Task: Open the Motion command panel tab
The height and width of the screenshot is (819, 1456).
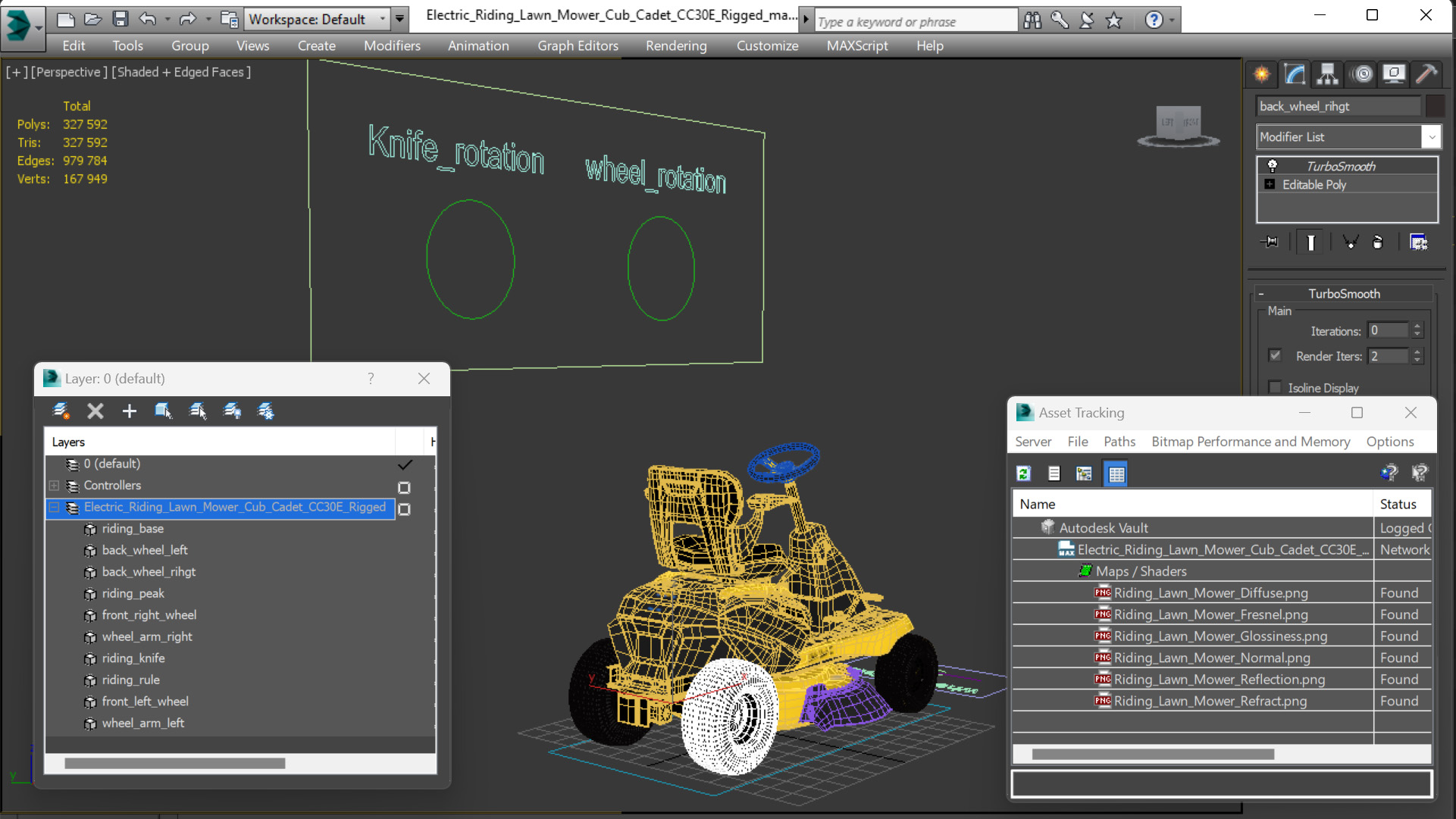Action: click(x=1362, y=73)
